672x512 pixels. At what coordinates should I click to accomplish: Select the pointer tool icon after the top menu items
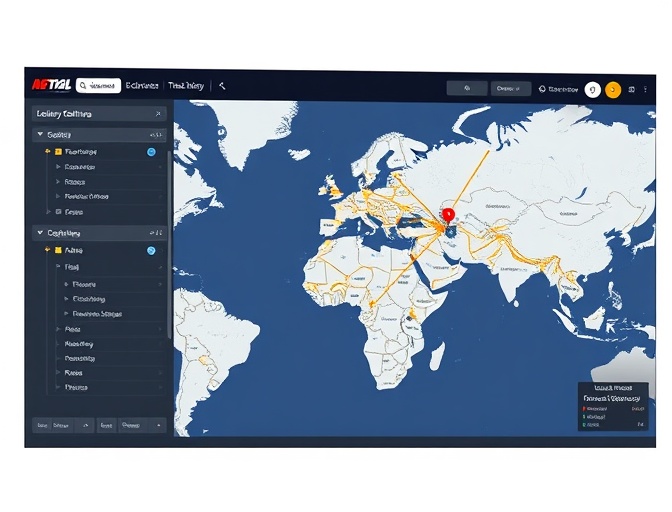pos(222,86)
